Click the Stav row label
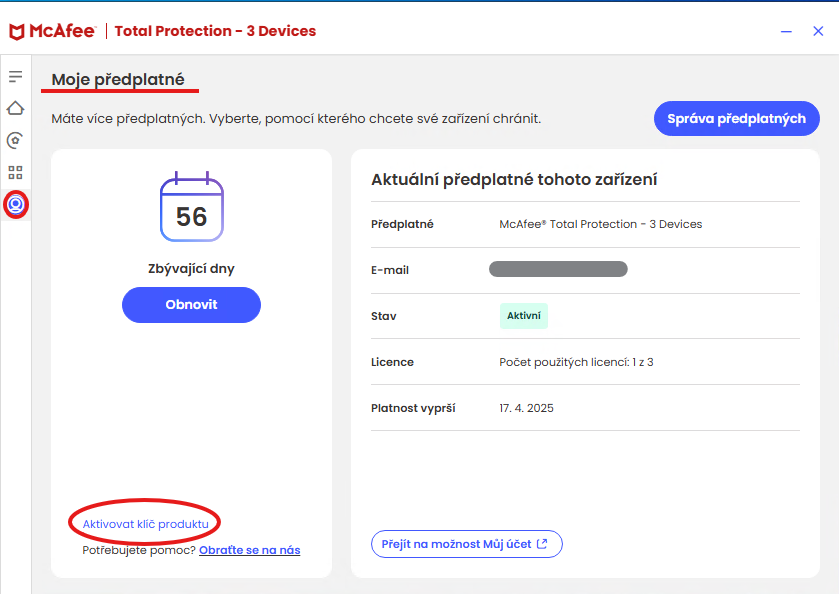This screenshot has height=594, width=839. [384, 316]
